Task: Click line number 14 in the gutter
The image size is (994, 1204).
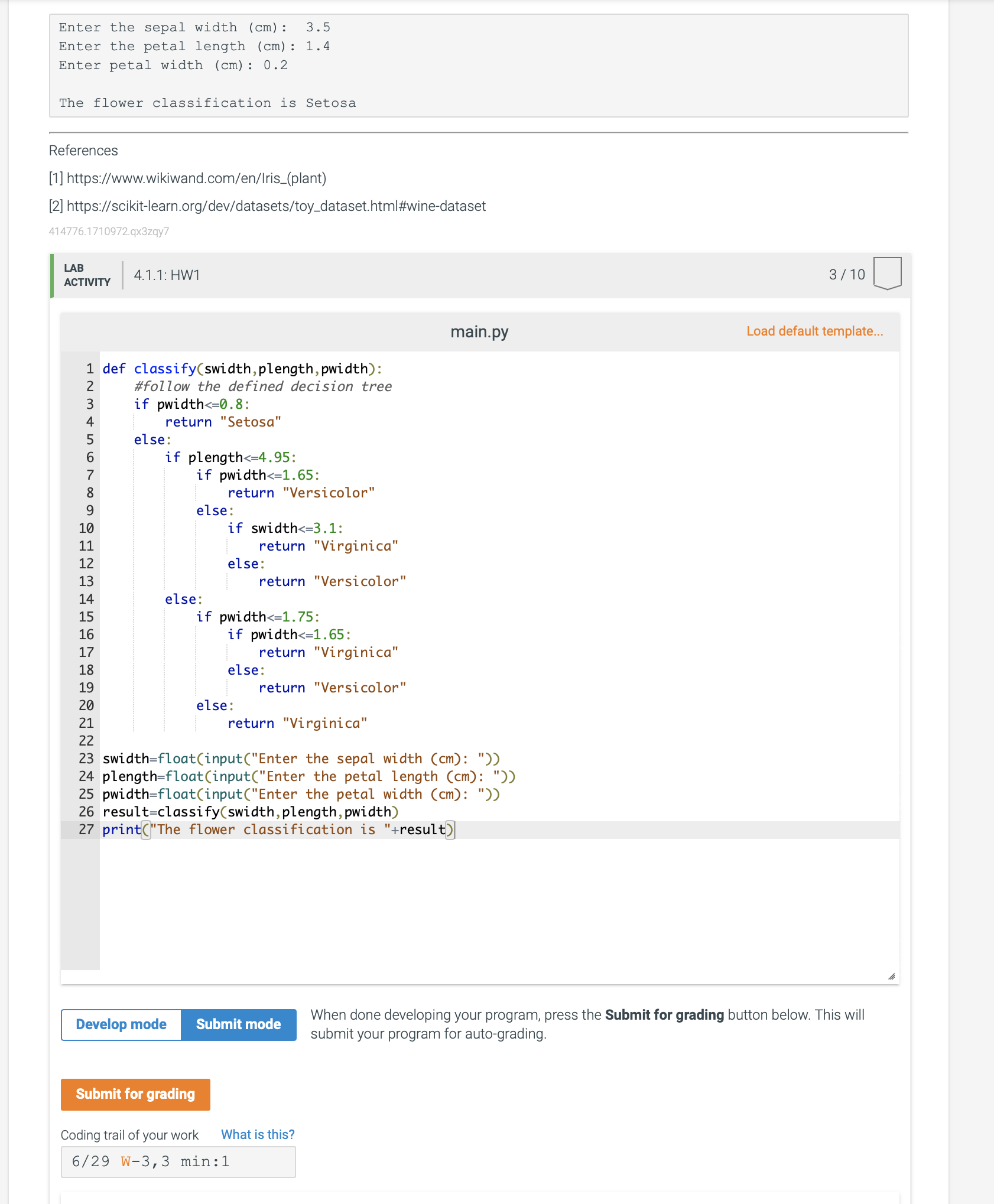Action: [86, 599]
